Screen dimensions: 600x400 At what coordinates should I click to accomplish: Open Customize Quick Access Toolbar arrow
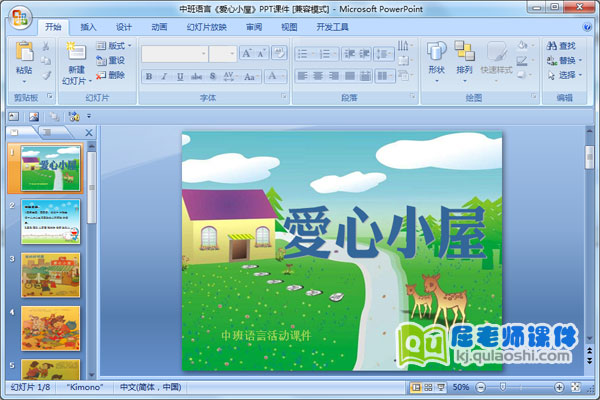coord(89,116)
